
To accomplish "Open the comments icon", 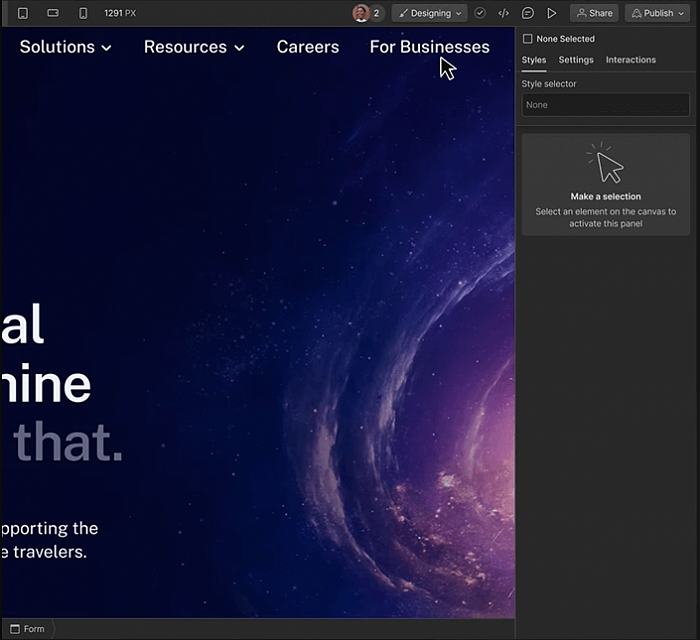I will (x=528, y=13).
